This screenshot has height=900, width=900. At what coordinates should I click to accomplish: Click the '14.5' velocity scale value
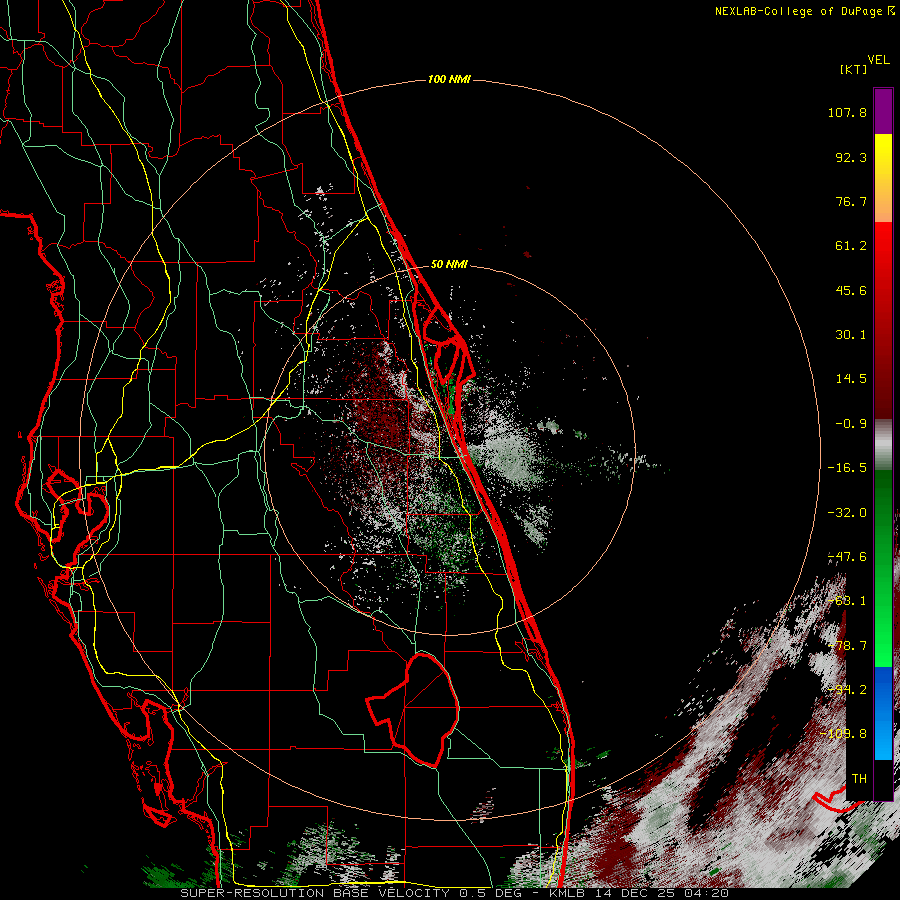[x=851, y=379]
